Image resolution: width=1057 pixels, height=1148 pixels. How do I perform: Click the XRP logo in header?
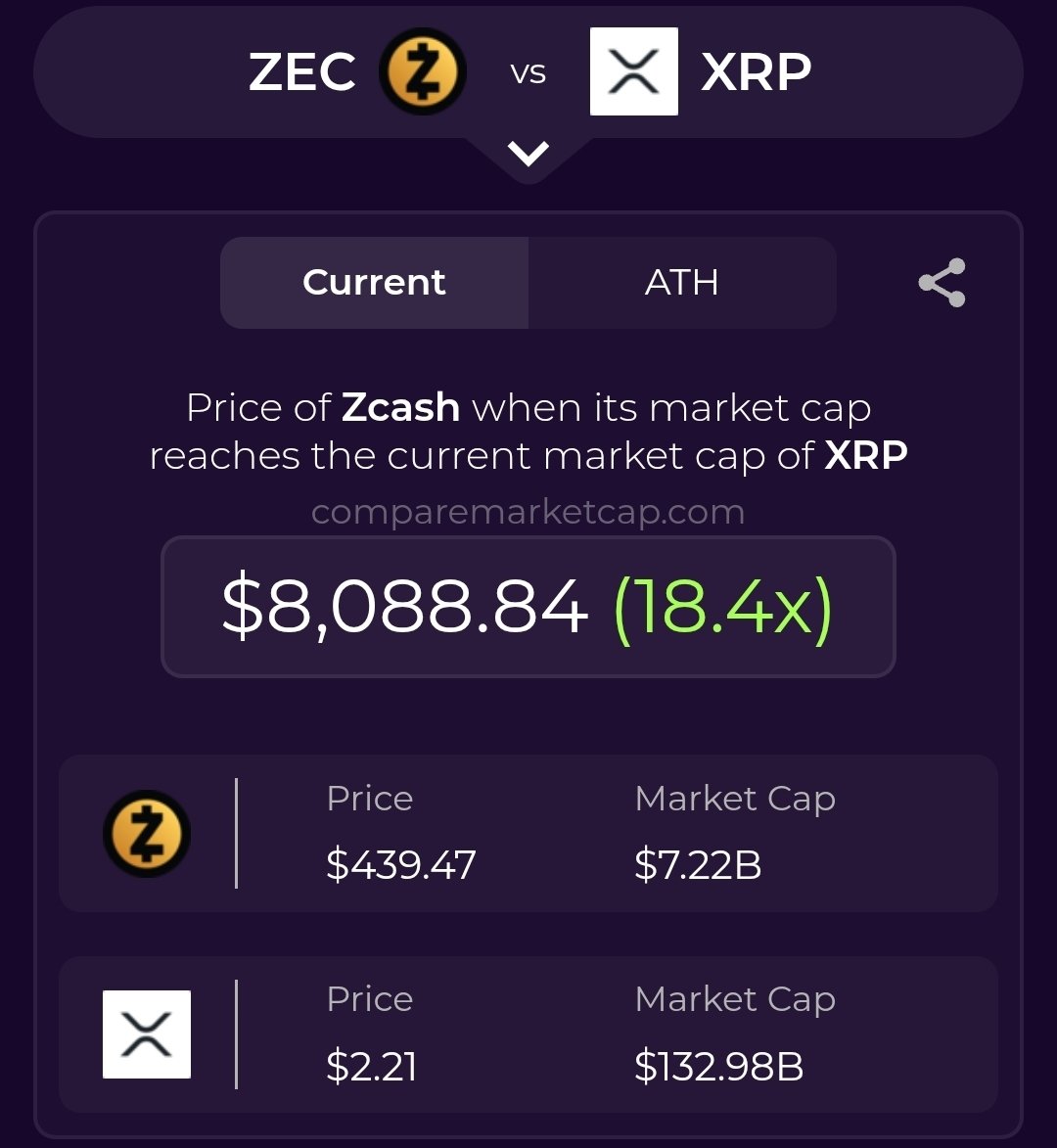pyautogui.click(x=633, y=71)
